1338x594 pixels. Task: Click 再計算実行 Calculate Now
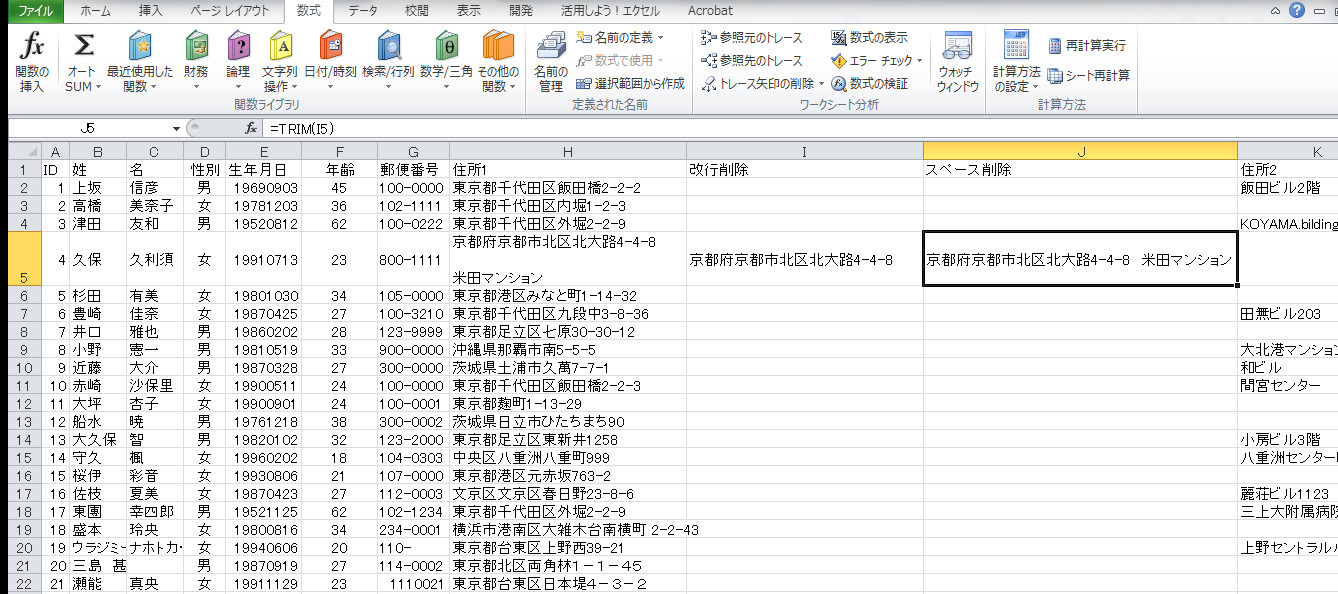point(1087,46)
